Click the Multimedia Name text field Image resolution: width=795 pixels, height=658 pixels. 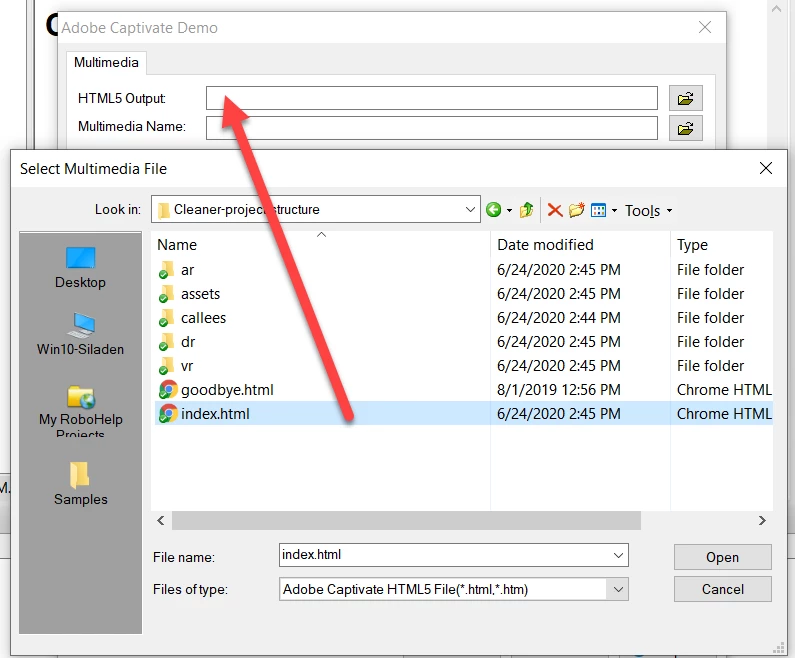coord(431,128)
